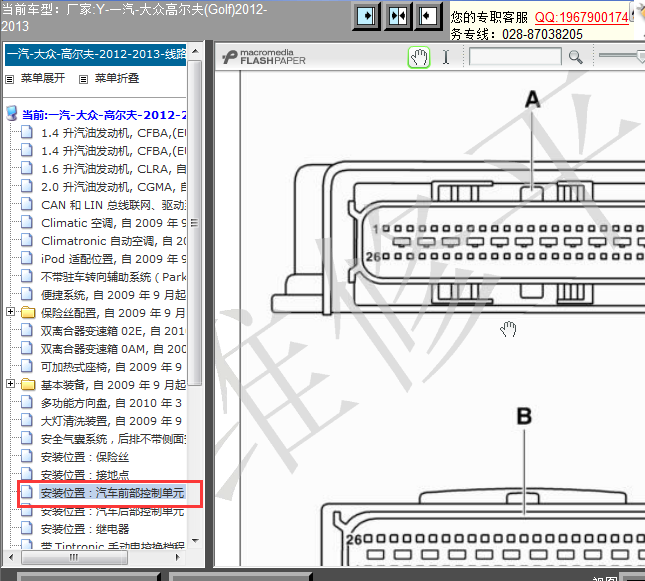Viewport: 645px width, 581px height.
Task: Open 多功能方向盘 document
Action: pyautogui.click(x=111, y=403)
